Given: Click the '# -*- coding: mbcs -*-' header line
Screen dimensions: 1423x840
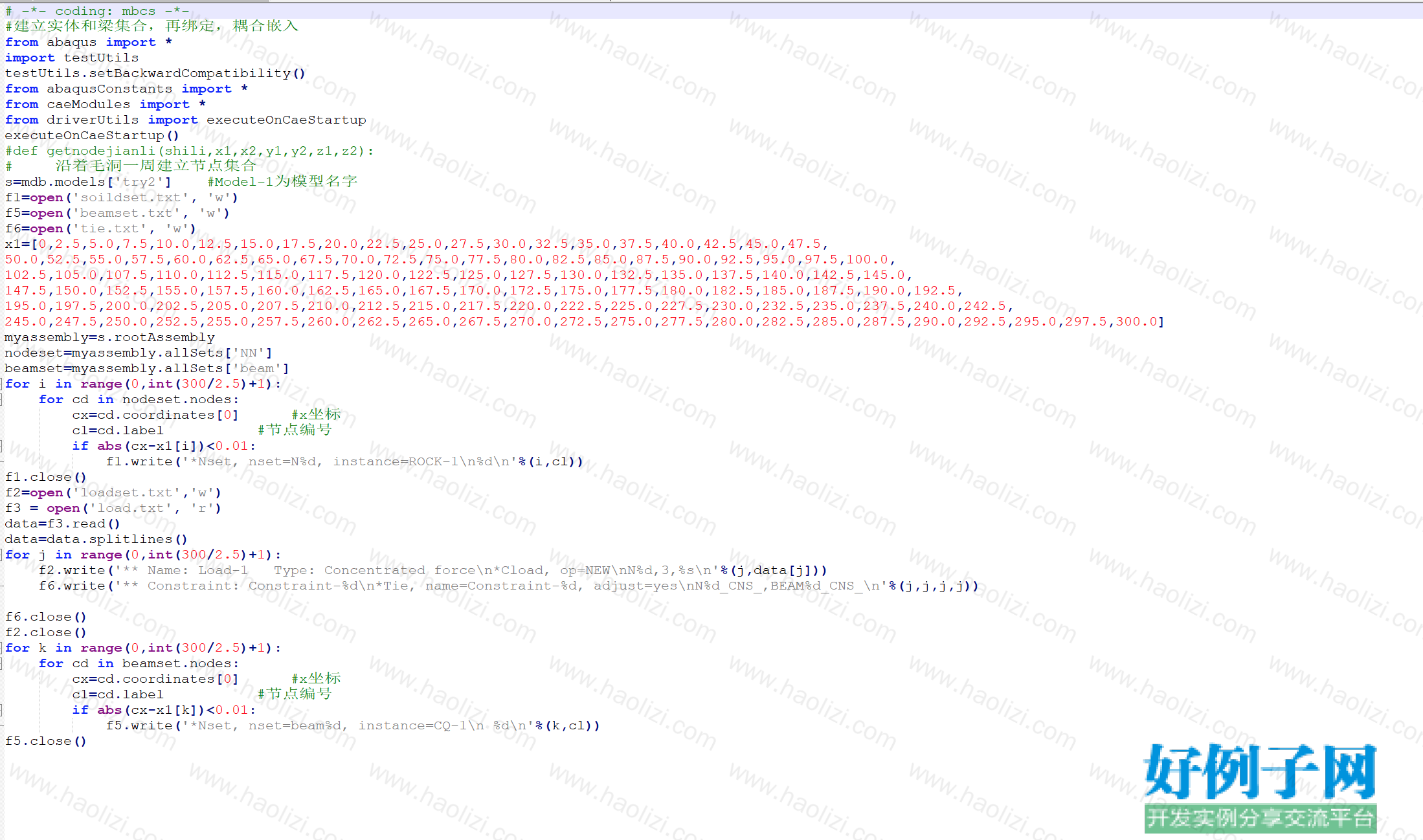Looking at the screenshot, I should (x=97, y=11).
